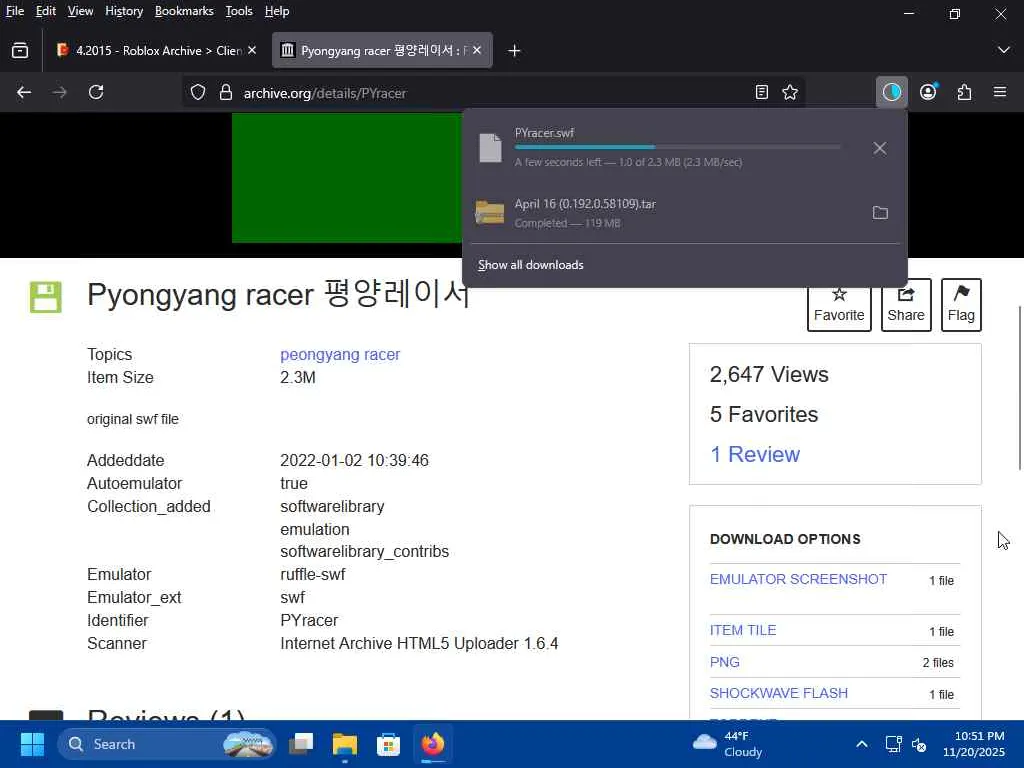Viewport: 1024px width, 768px height.
Task: Open a new browser tab
Action: (x=514, y=50)
